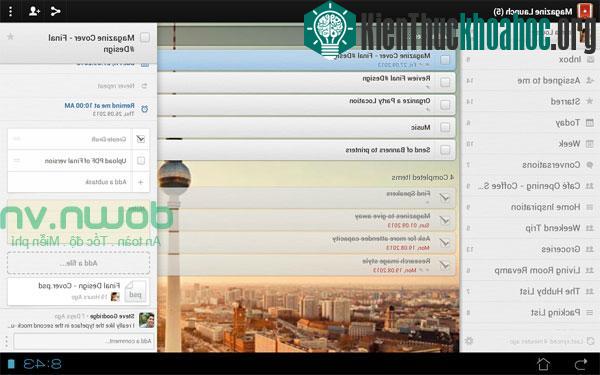The height and width of the screenshot is (375, 600).
Task: Open the settings gear in the sidebar footer
Action: point(469,341)
